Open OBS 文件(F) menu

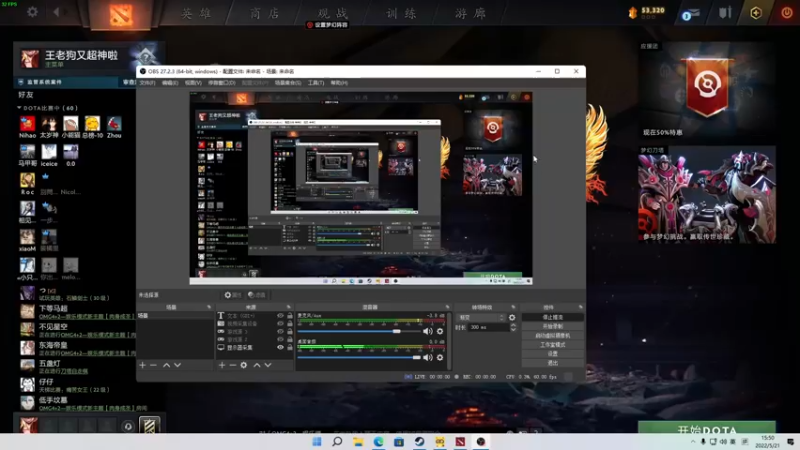(147, 83)
